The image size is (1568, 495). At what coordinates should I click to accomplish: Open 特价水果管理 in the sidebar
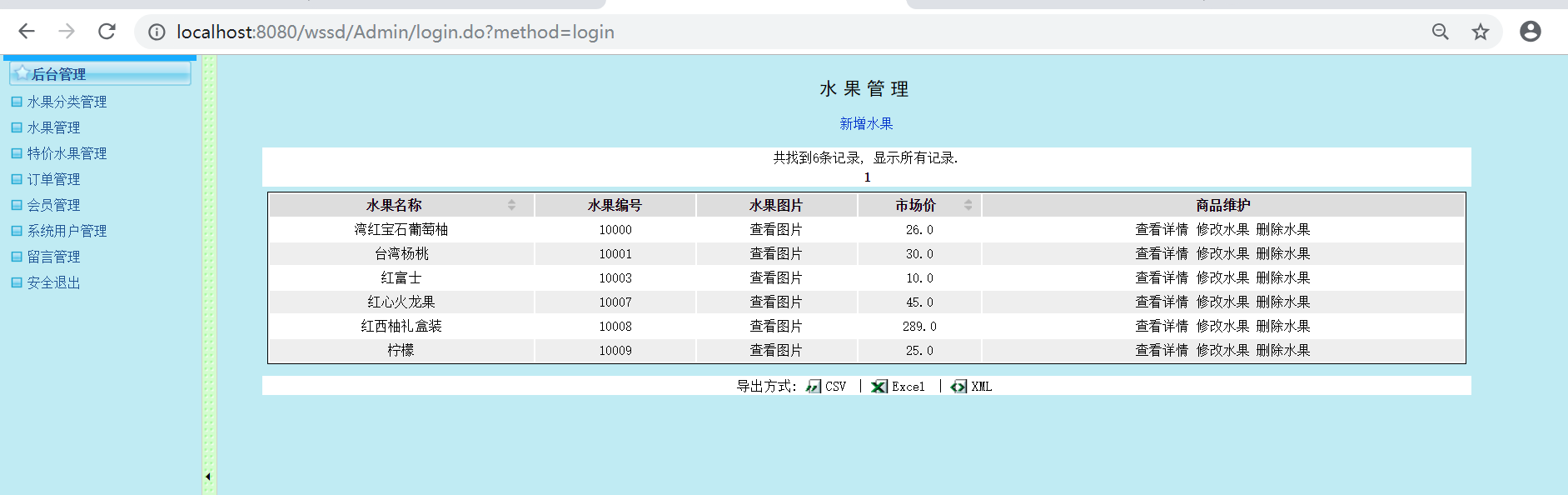click(67, 153)
